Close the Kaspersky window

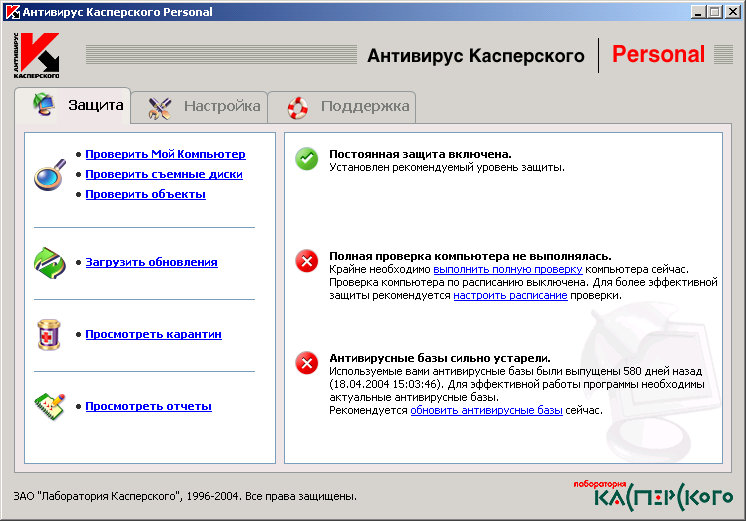[x=733, y=11]
